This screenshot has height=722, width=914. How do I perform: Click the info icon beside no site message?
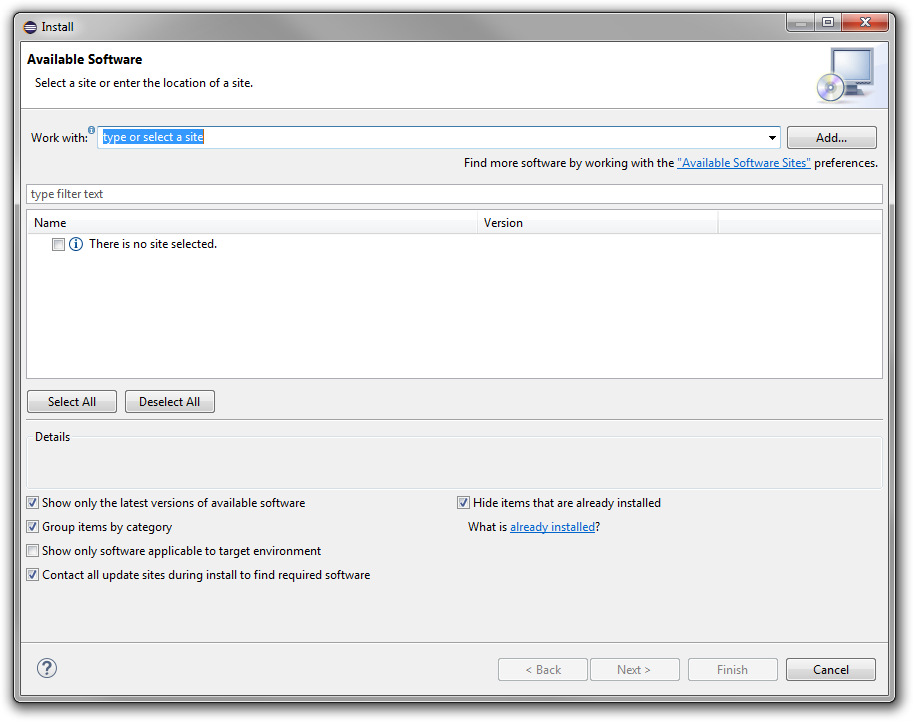76,245
